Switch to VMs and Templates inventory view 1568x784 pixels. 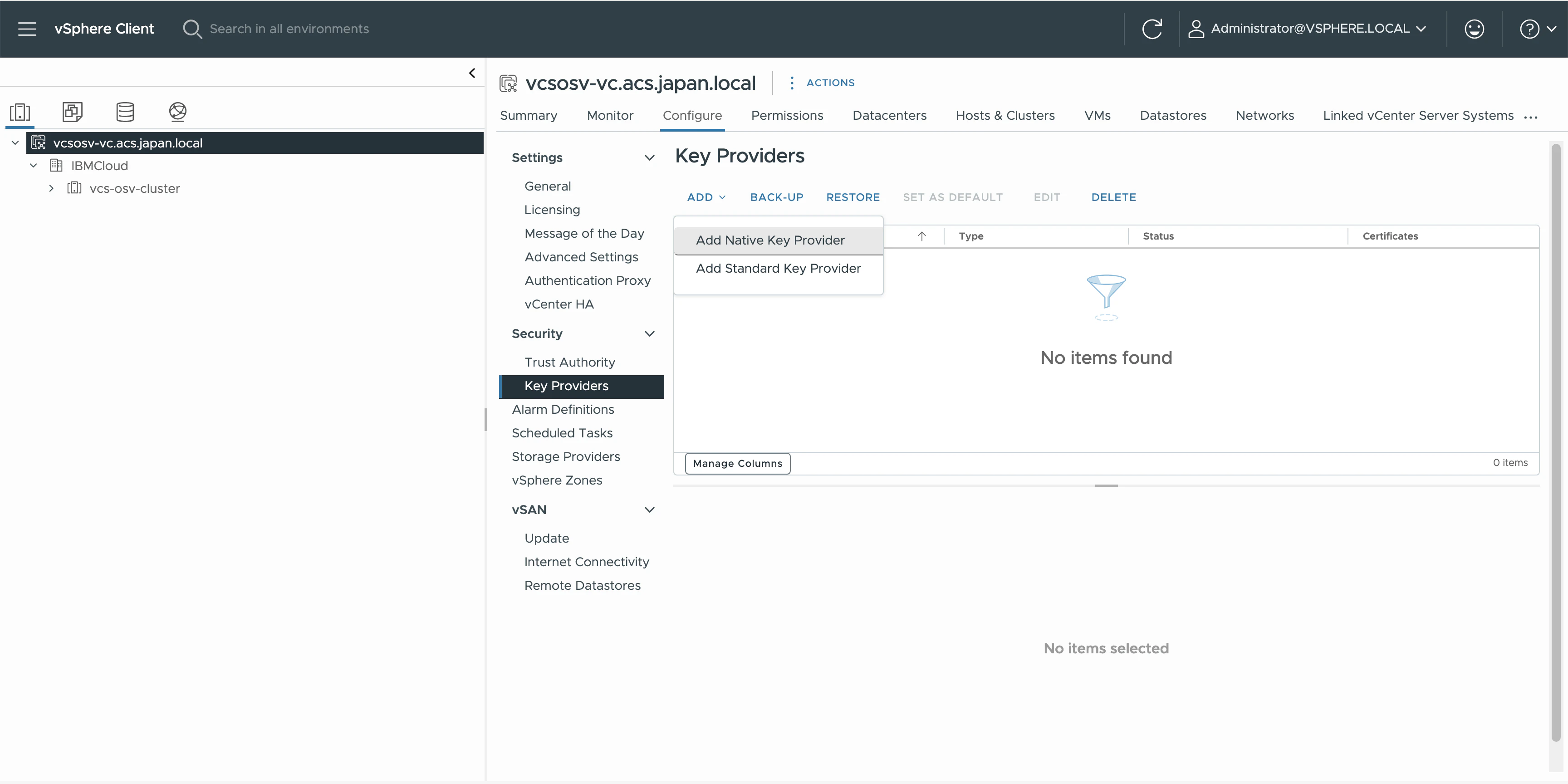click(x=73, y=112)
